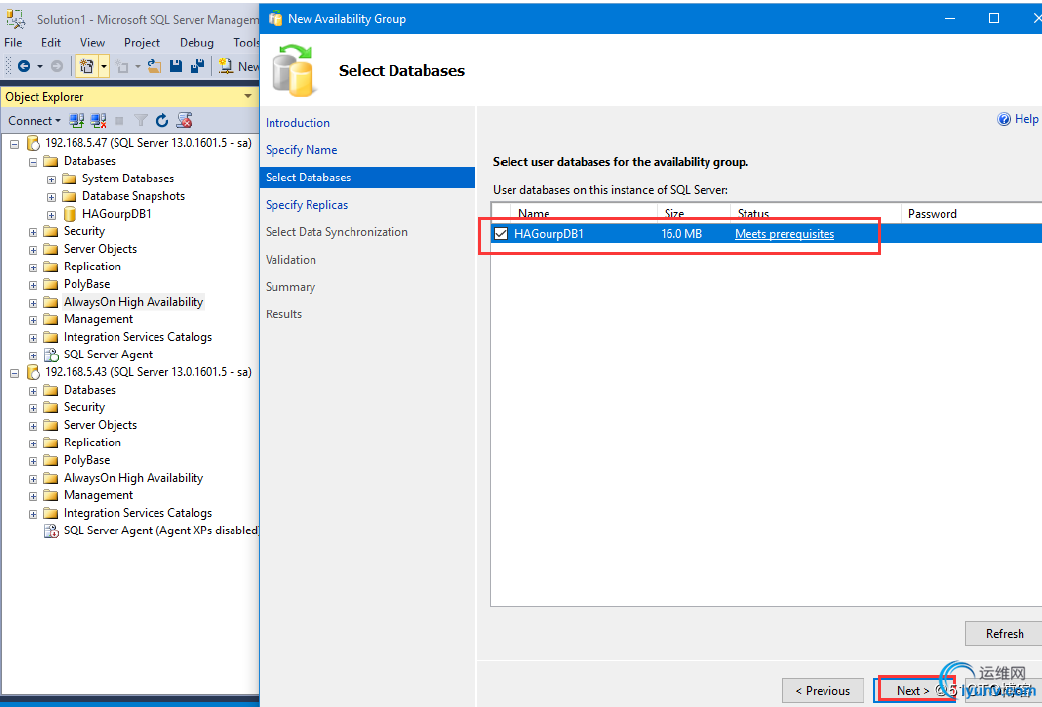
Task: Click the Database Snapshots folder icon
Action: 69,196
